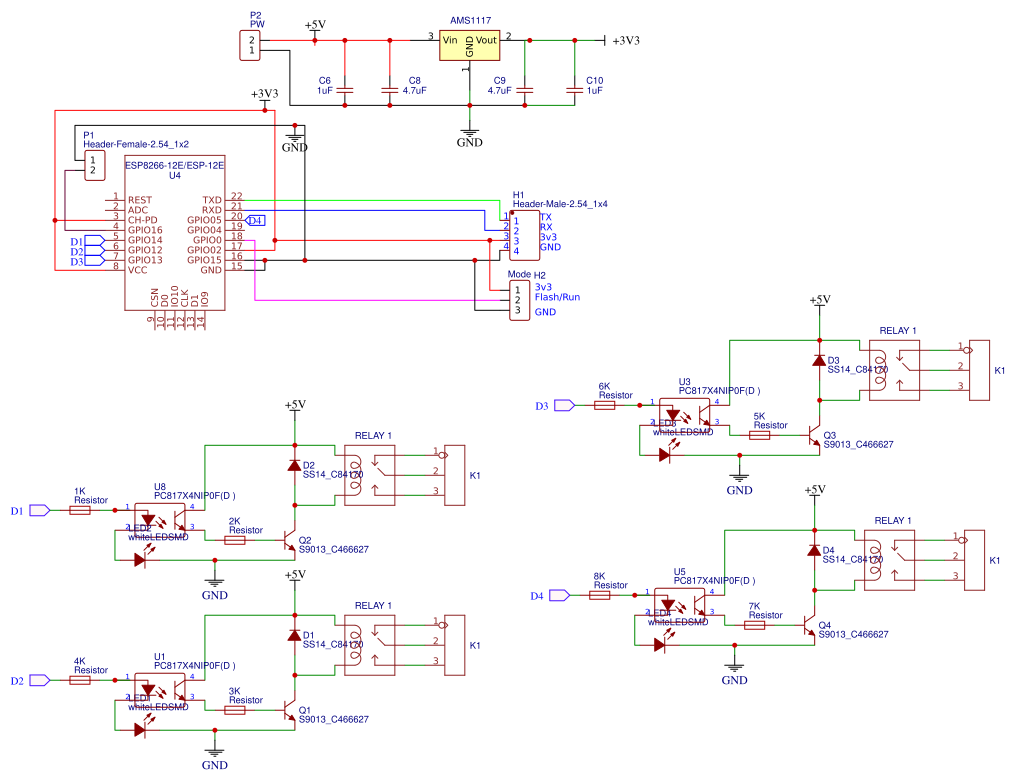The width and height of the screenshot is (1016, 782).
Task: Select optocoupler U8 PC817X4NIP0F
Action: click(160, 515)
